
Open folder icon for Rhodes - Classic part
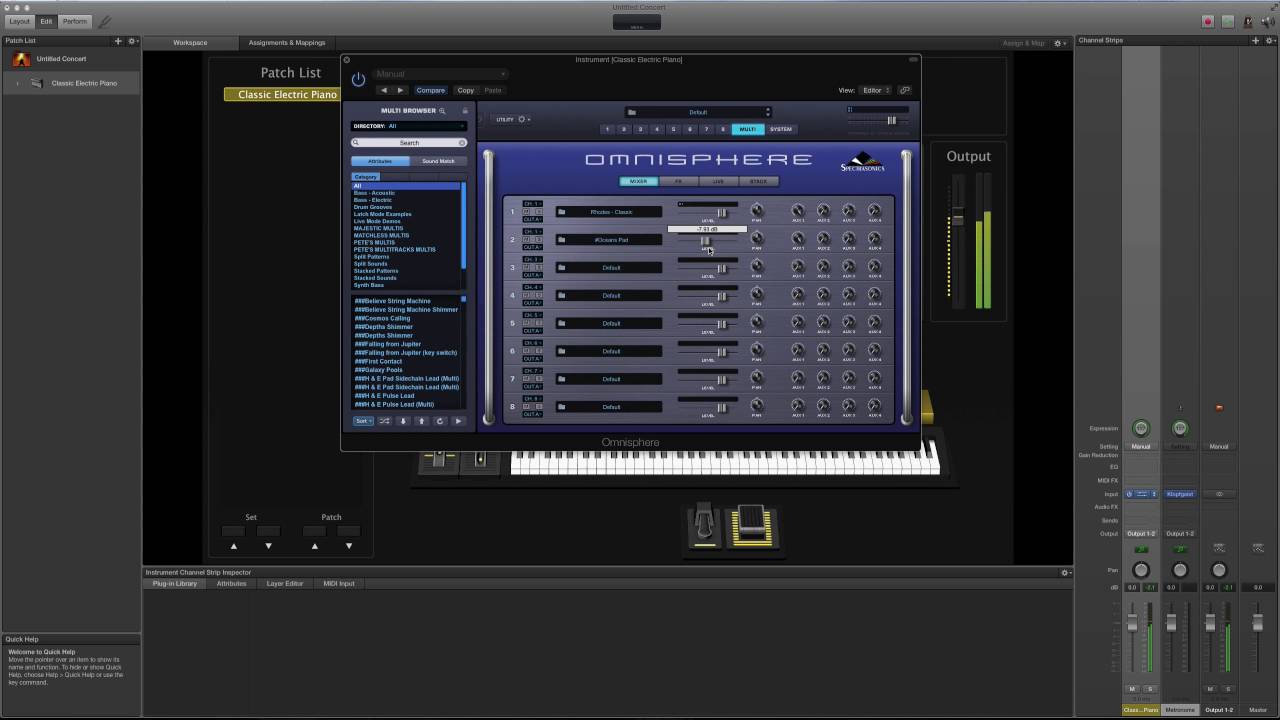pyautogui.click(x=562, y=212)
